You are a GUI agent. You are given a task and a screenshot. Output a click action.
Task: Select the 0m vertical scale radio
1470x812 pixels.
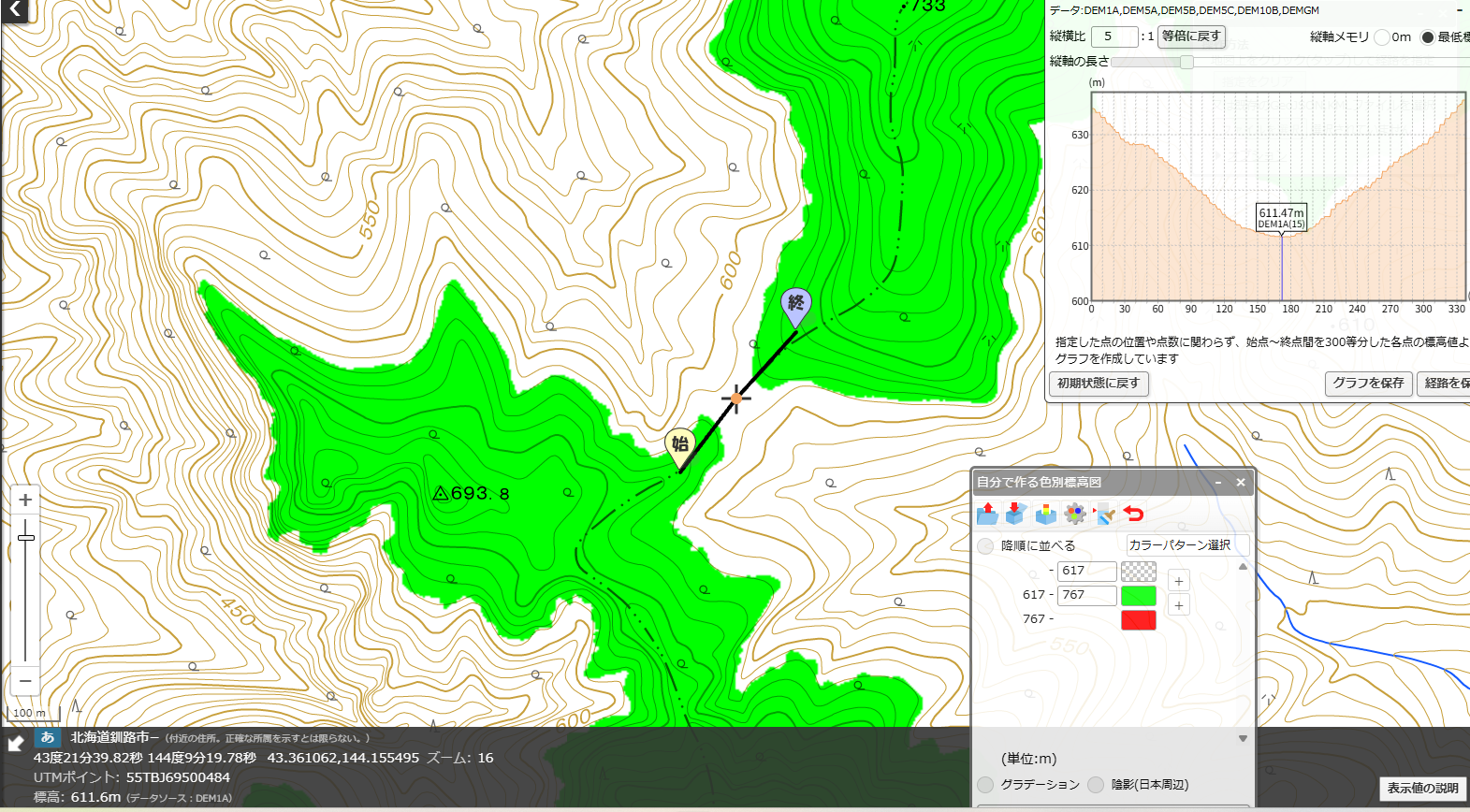1382,37
